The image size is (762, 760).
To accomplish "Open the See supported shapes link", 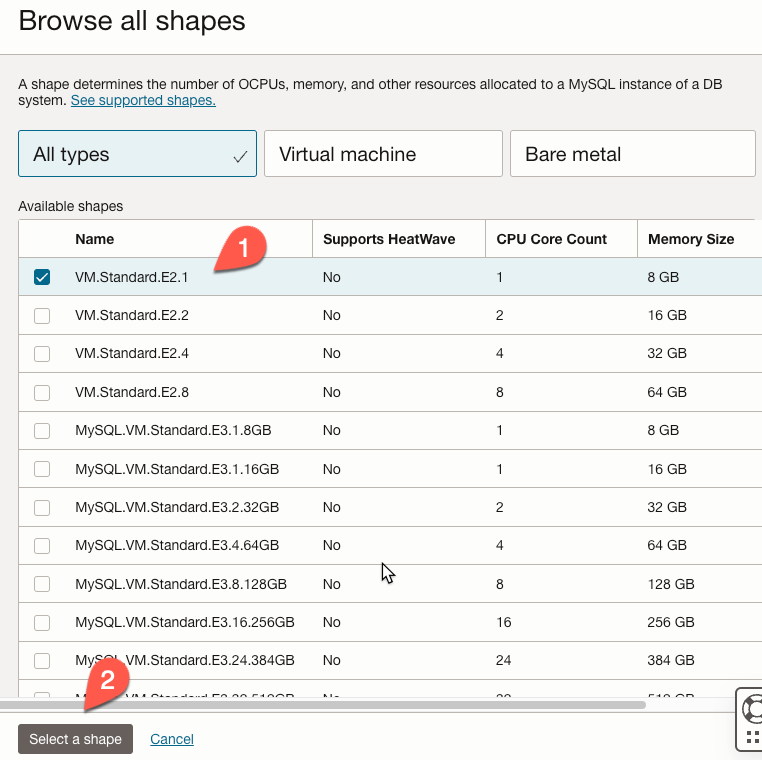I will coord(143,101).
